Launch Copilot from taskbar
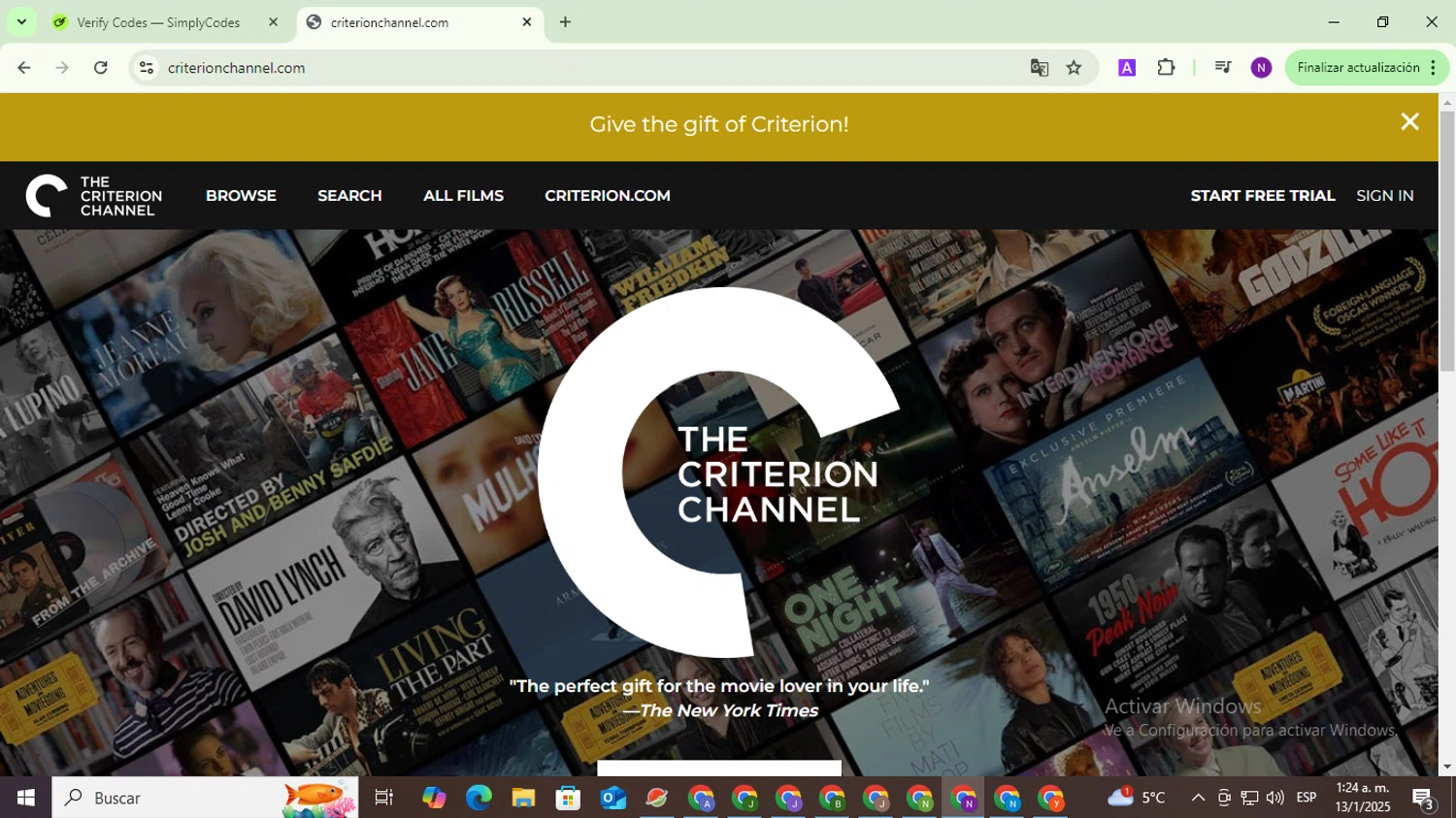The image size is (1456, 818). click(434, 798)
